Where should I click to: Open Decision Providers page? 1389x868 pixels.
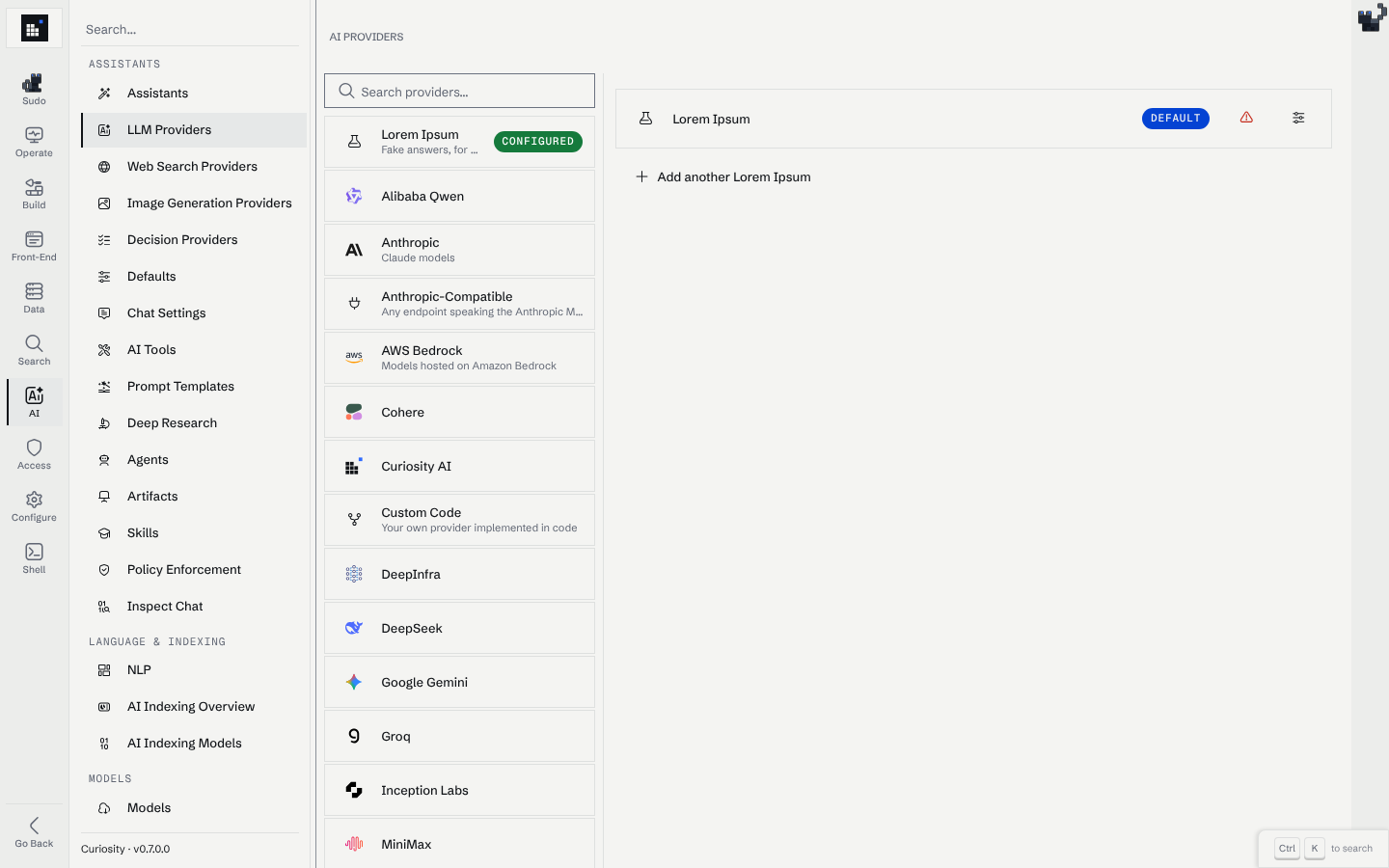point(194,240)
